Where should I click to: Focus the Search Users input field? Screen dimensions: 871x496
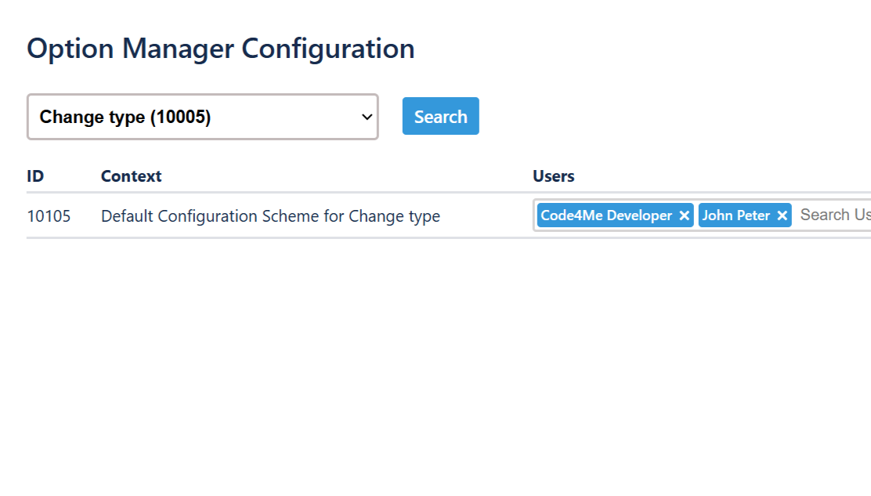coord(834,215)
